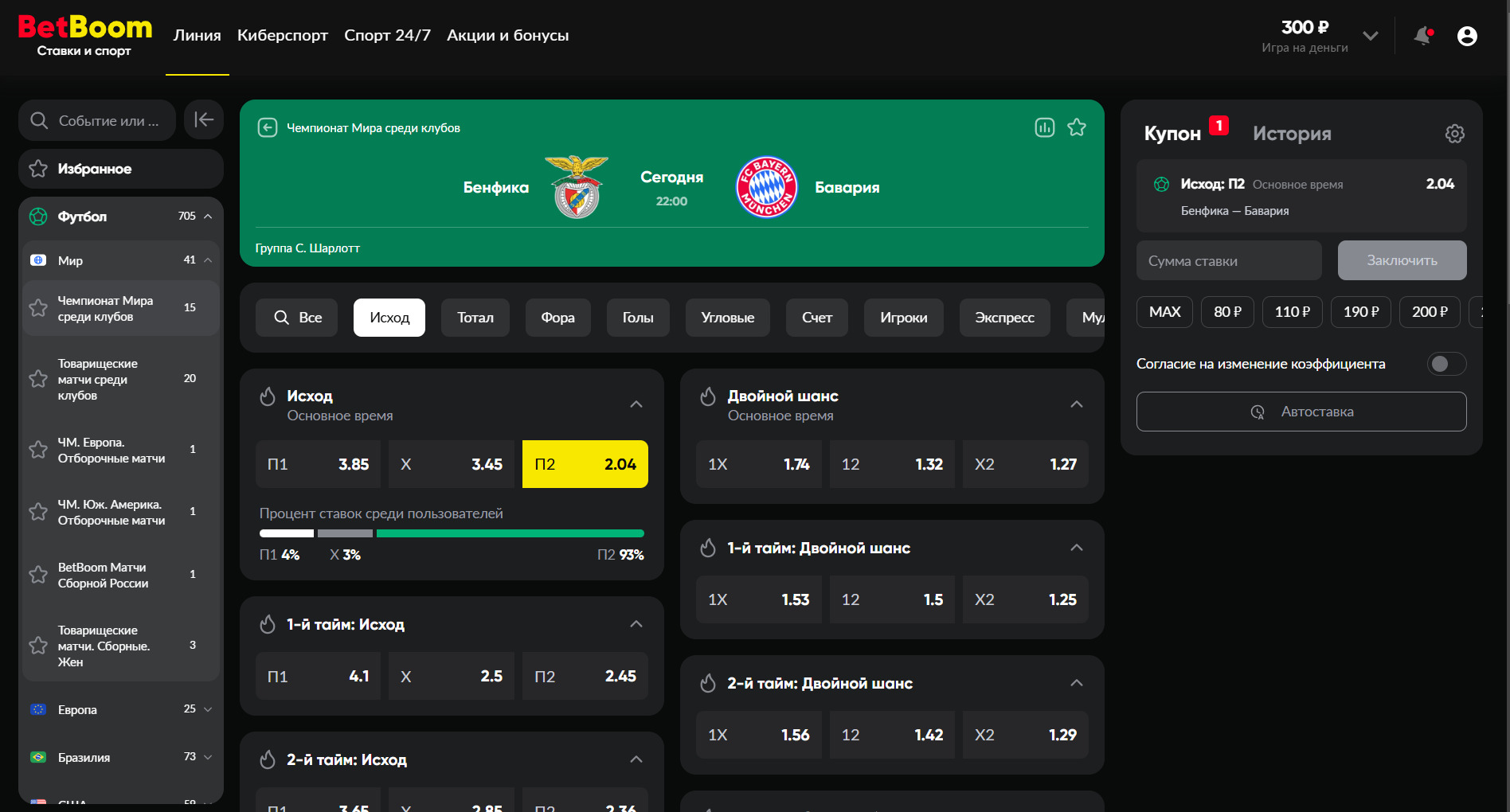Viewport: 1510px width, 812px height.
Task: Collapse Футбол sport section
Action: click(x=208, y=217)
